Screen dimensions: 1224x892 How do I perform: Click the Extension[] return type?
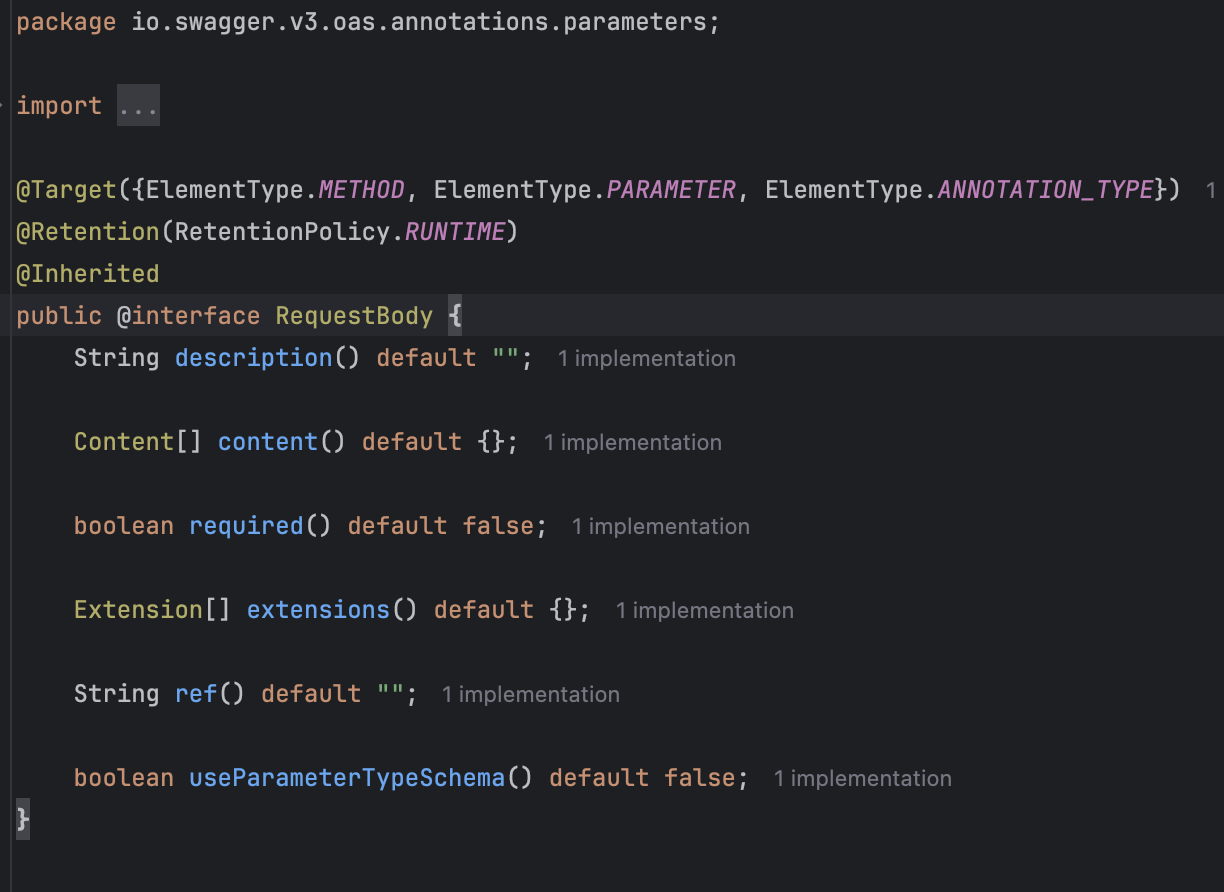click(153, 610)
